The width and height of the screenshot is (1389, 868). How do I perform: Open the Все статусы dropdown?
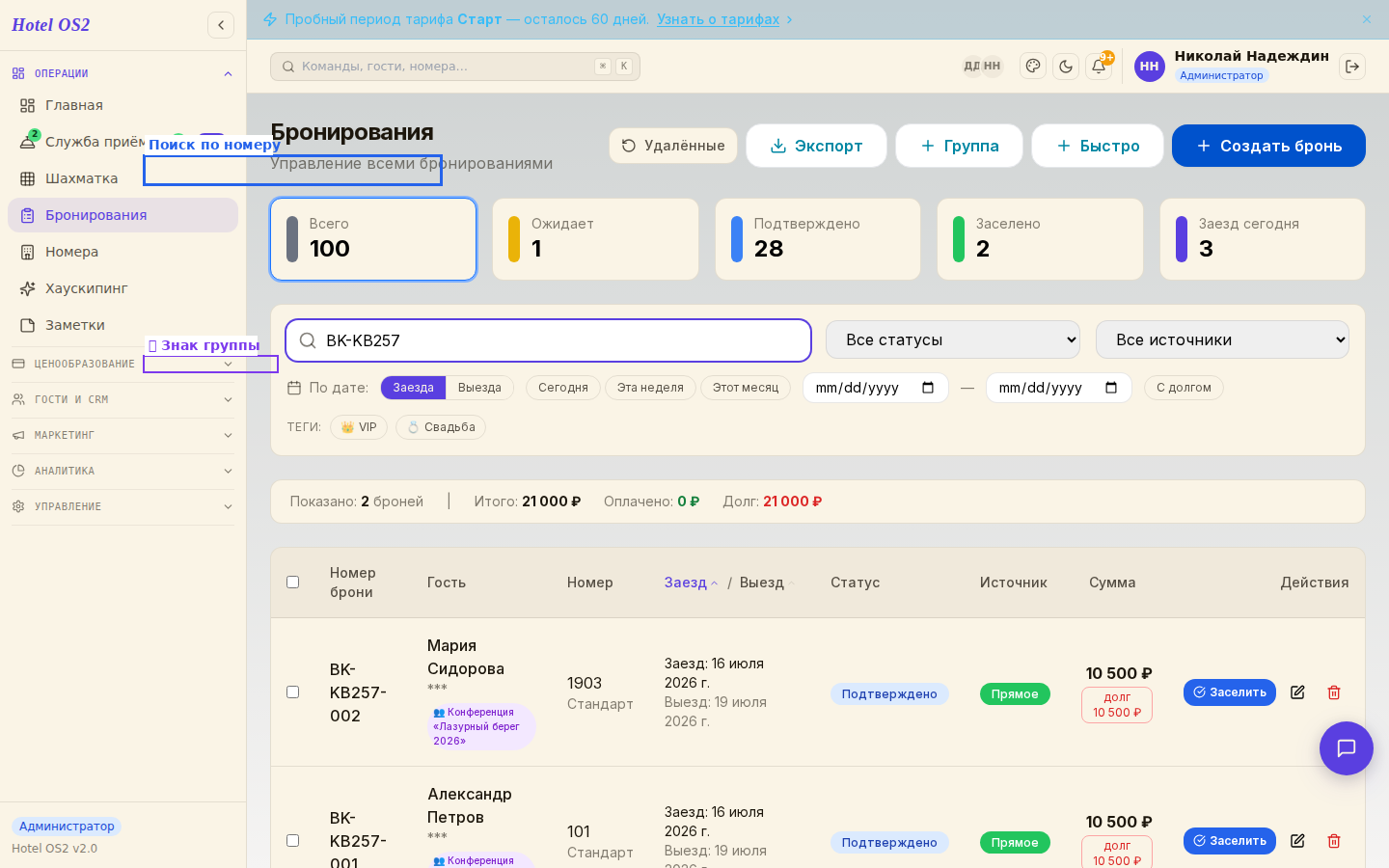[953, 339]
